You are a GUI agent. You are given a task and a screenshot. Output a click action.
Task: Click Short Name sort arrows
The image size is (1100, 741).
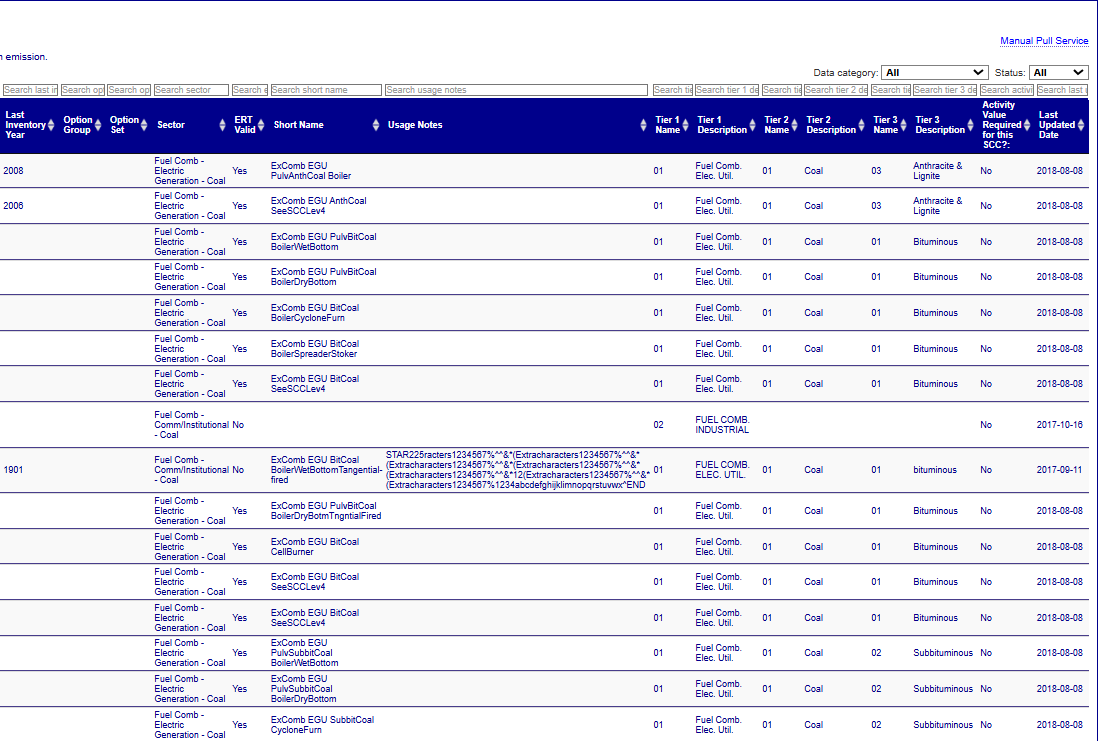(375, 125)
